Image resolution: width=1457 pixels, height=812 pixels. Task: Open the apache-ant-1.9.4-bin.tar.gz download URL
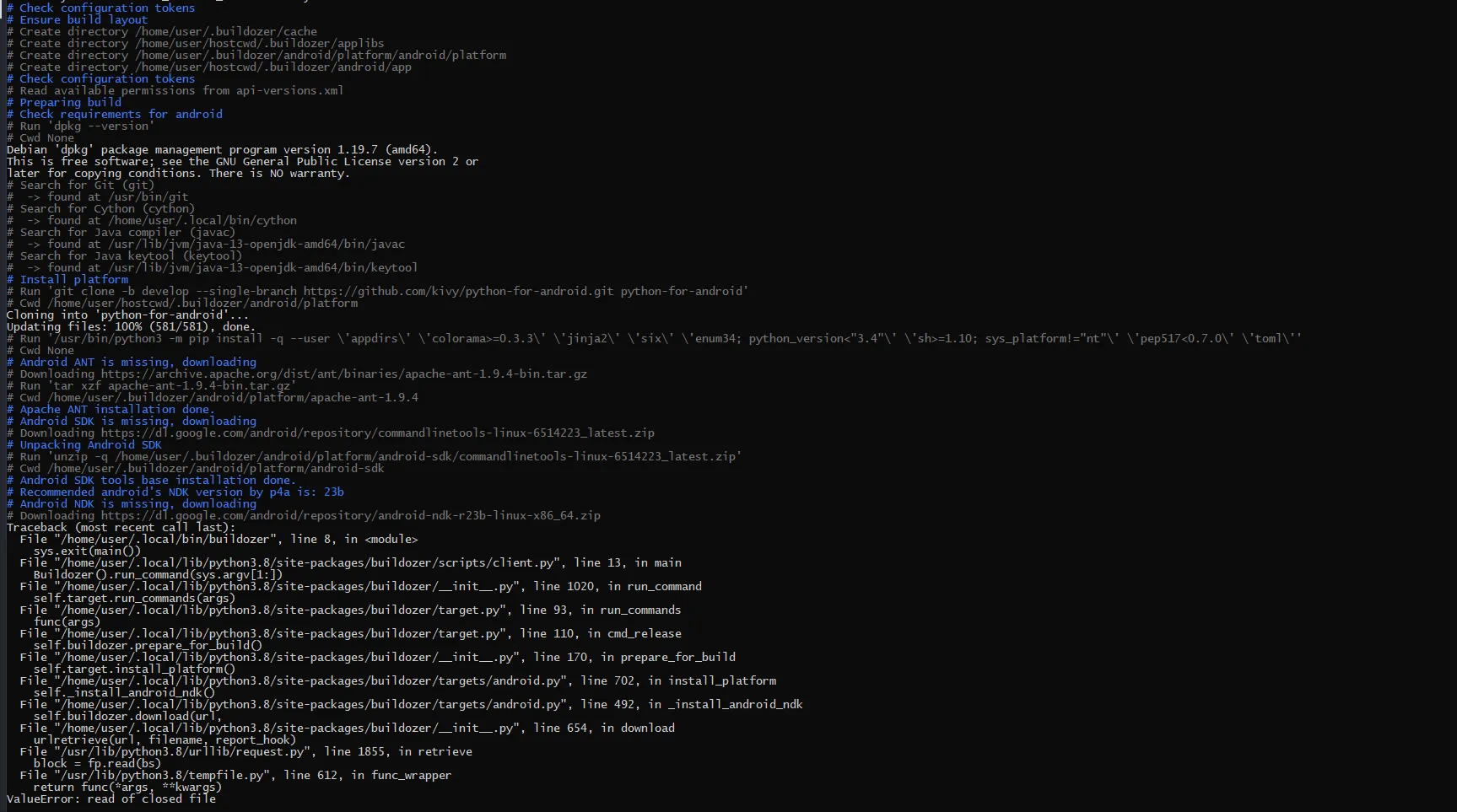click(344, 374)
